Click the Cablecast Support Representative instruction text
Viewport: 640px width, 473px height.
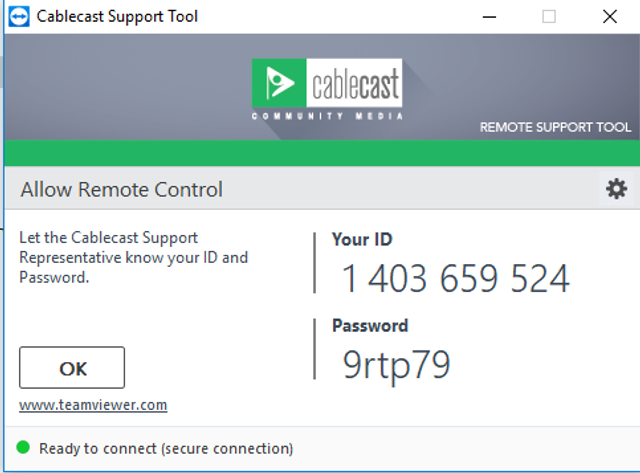coord(133,258)
